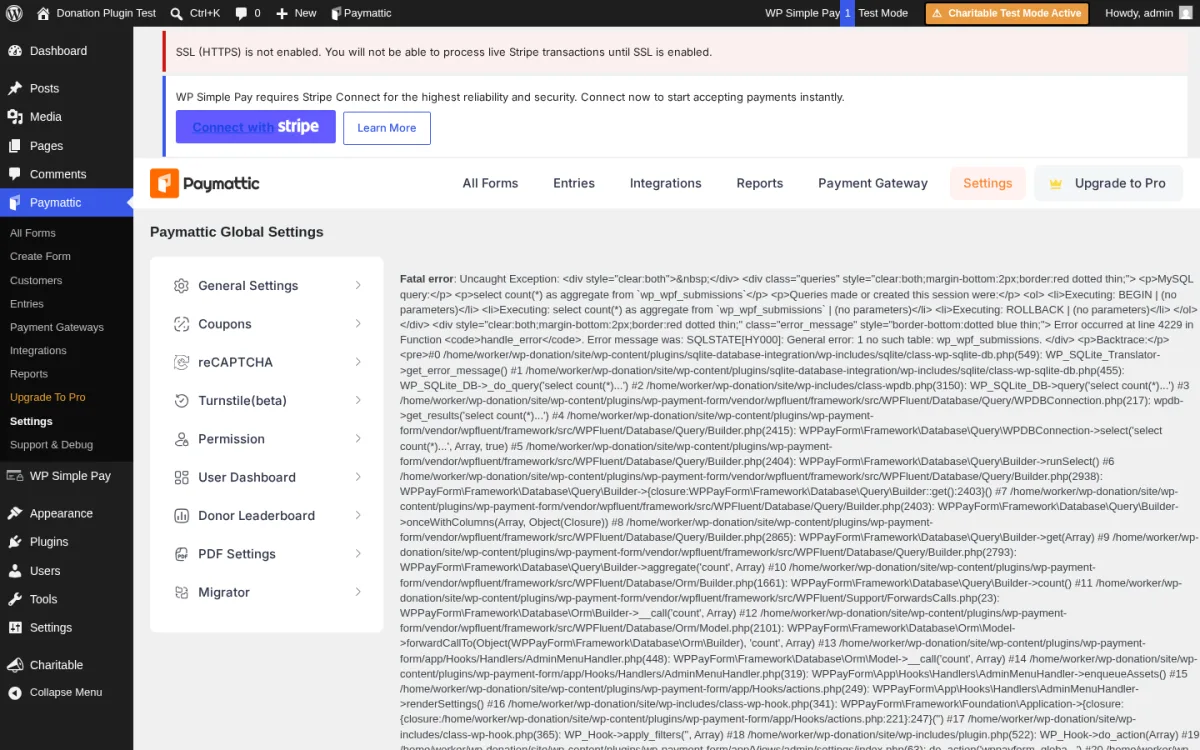Image resolution: width=1200 pixels, height=750 pixels.
Task: Click the Pages icon in sidebar
Action: point(15,146)
